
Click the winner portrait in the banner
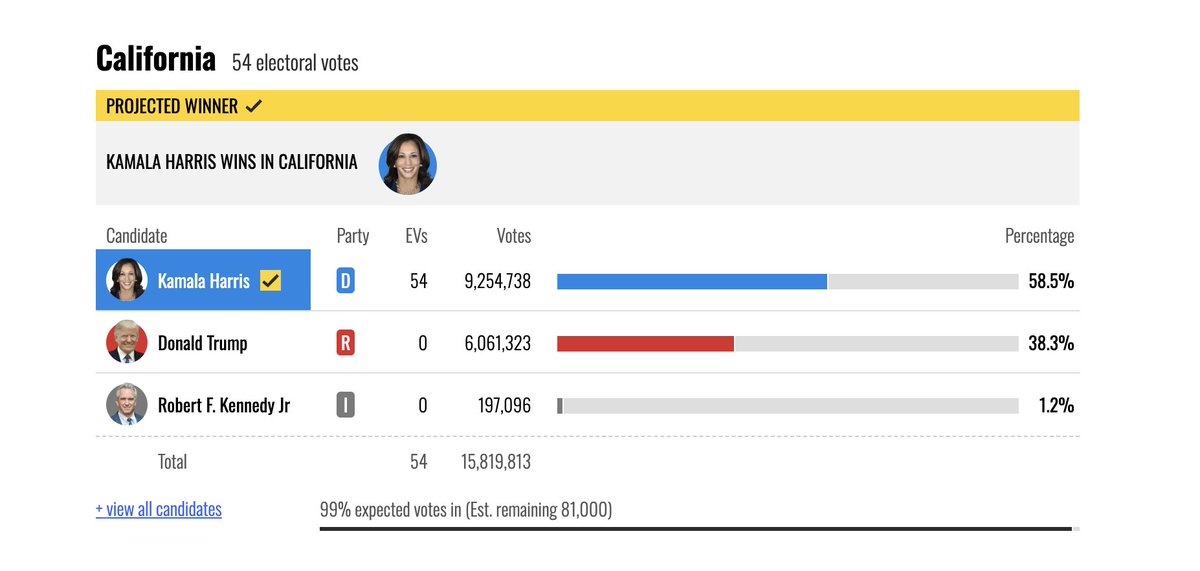tap(408, 164)
